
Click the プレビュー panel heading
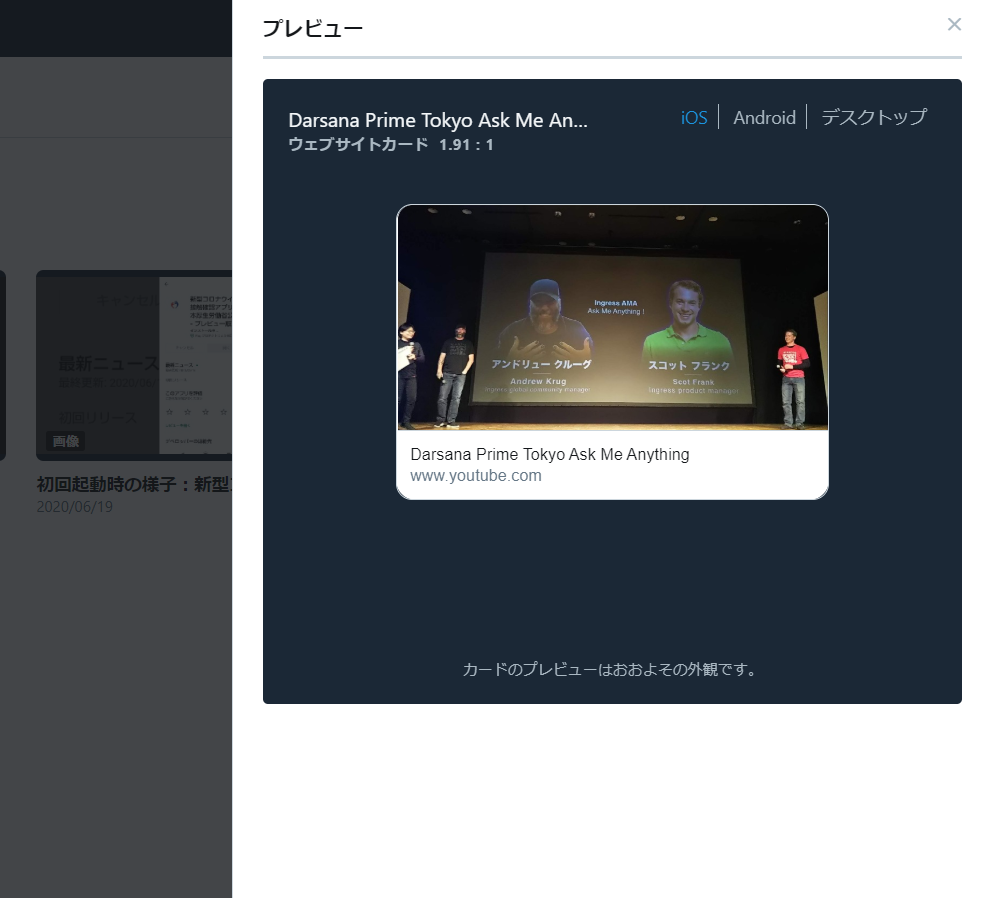click(313, 29)
